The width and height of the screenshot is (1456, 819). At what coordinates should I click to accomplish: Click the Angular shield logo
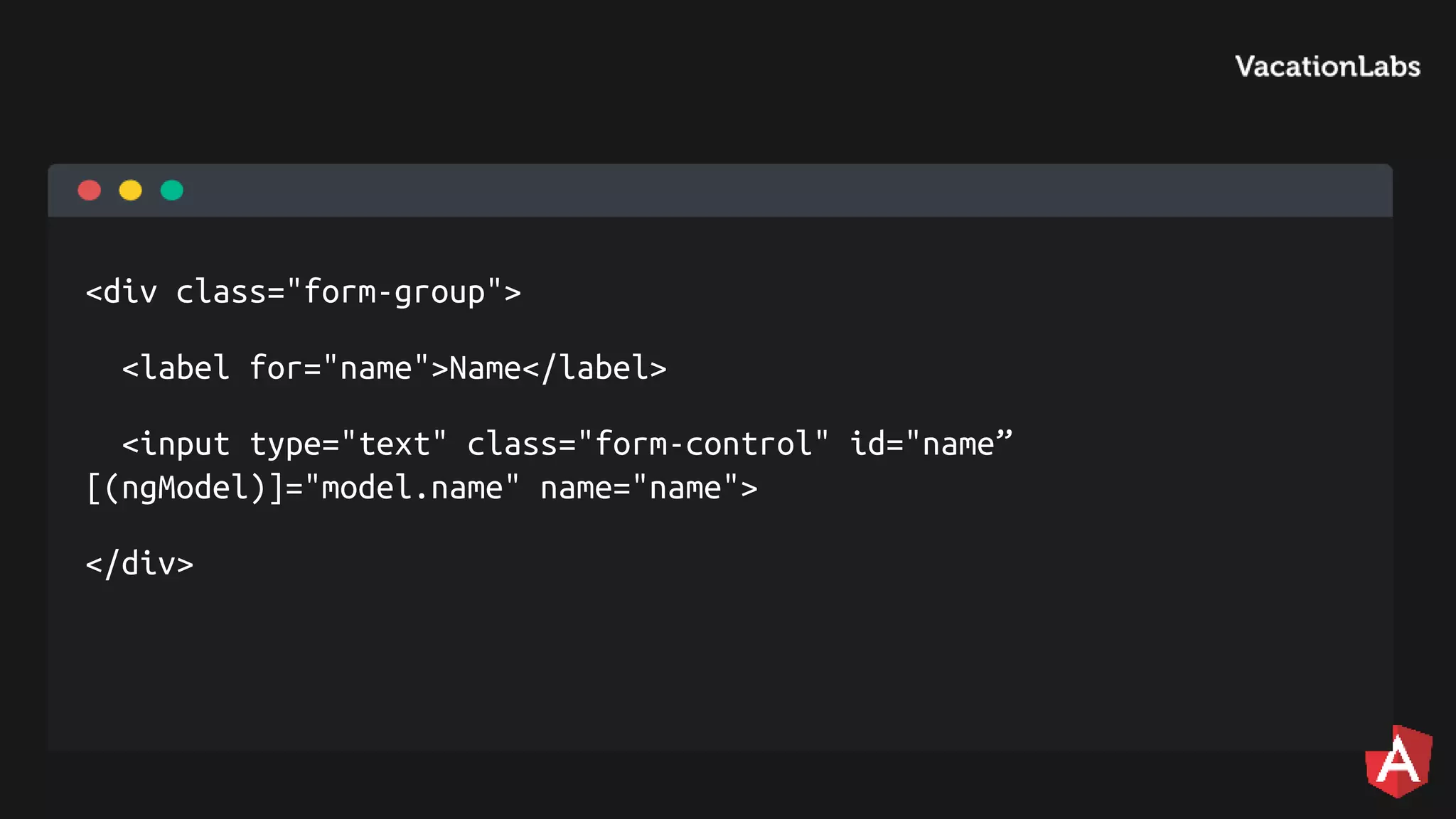pos(1398,761)
